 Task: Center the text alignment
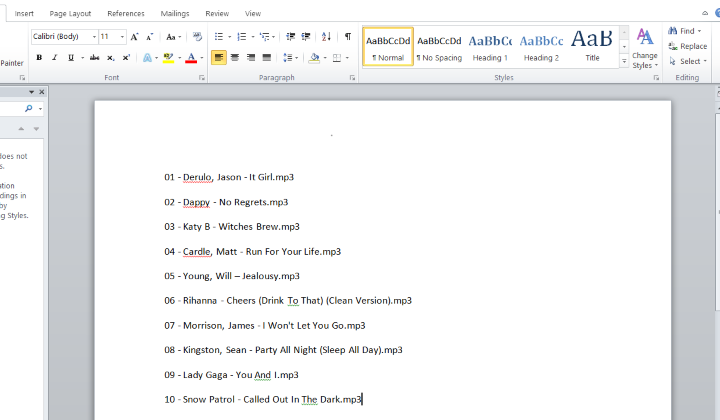point(235,58)
